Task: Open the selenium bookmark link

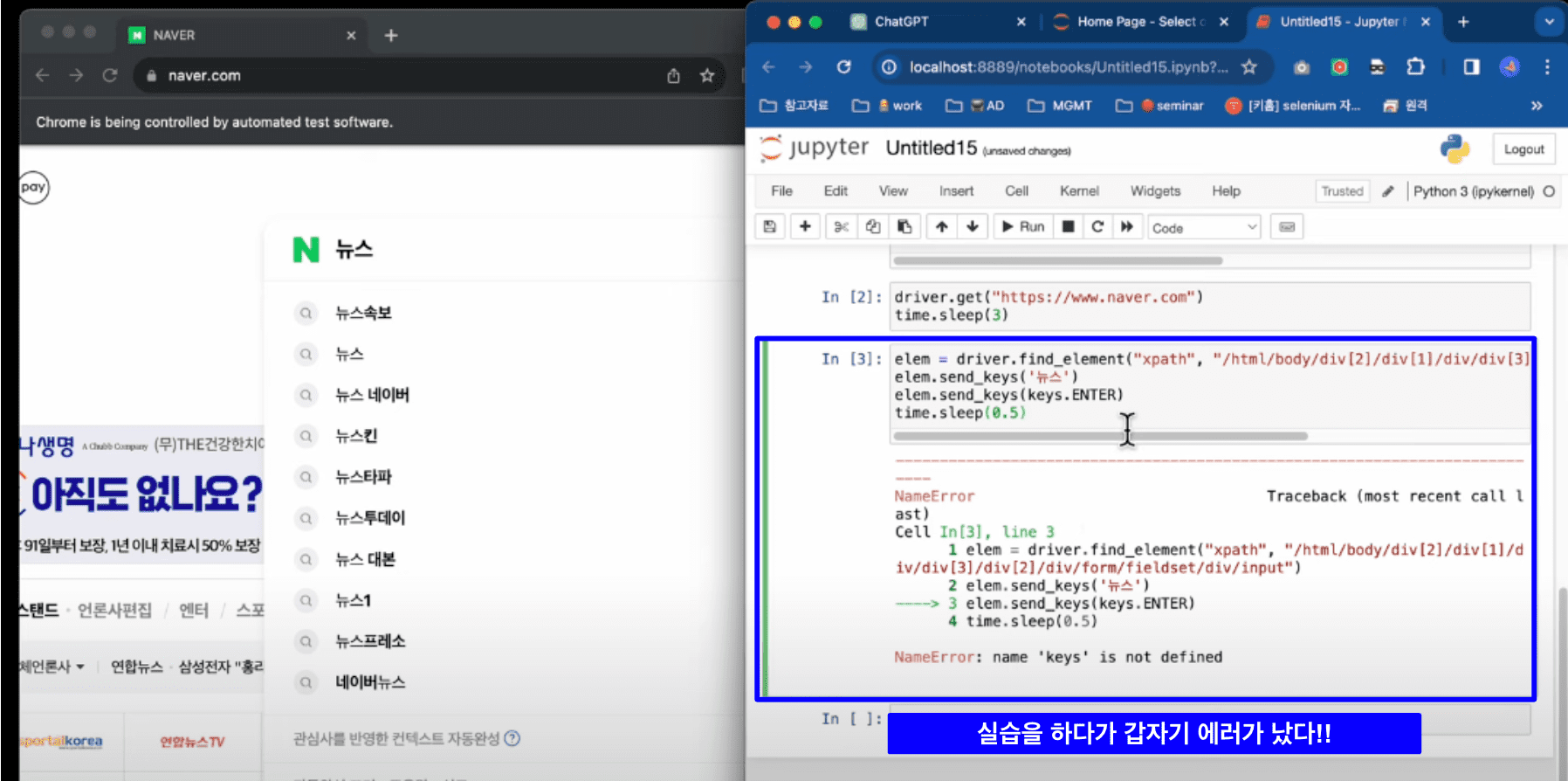Action: click(1293, 106)
